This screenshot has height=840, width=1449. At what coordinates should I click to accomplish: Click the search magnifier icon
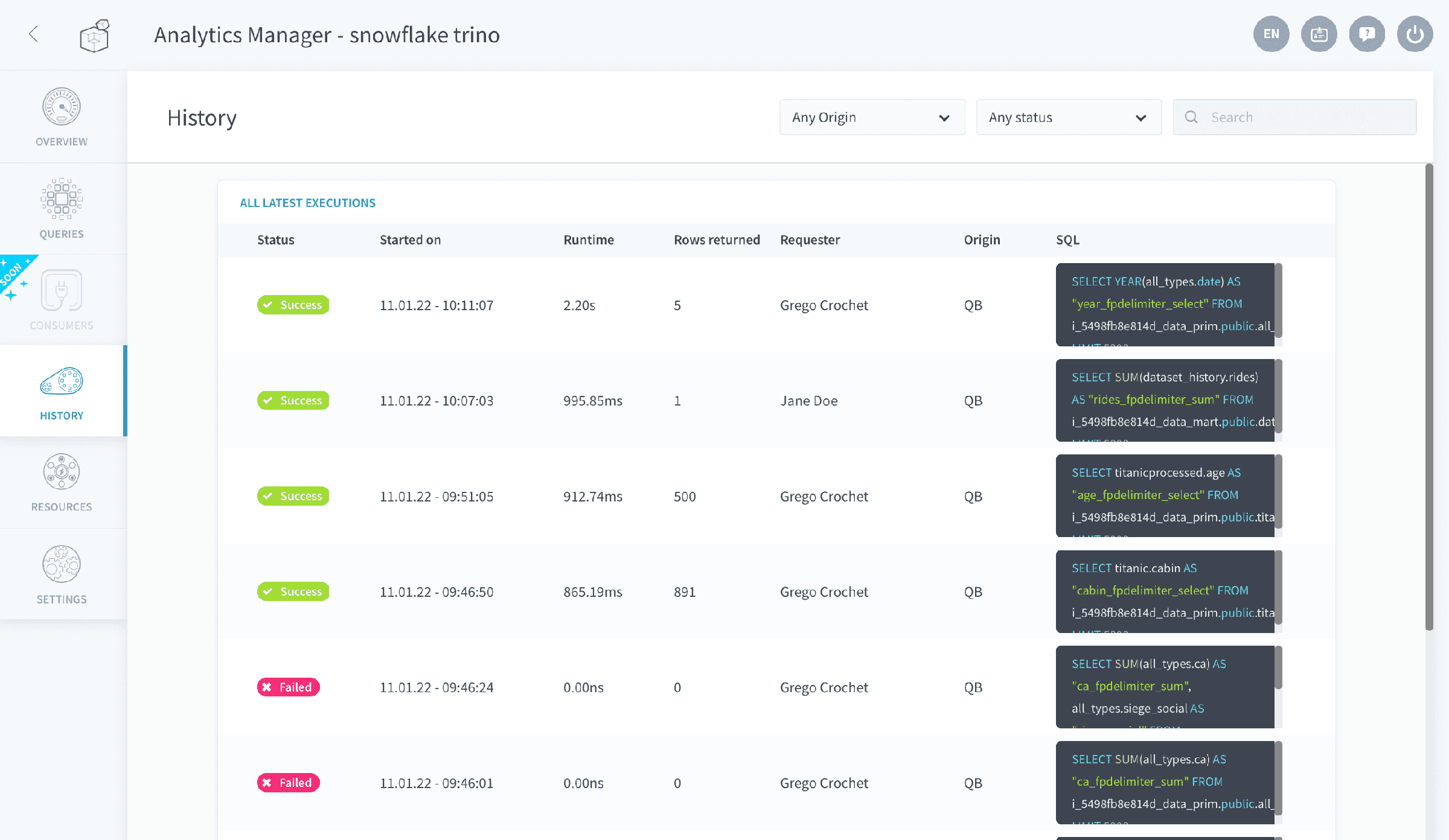tap(1191, 117)
